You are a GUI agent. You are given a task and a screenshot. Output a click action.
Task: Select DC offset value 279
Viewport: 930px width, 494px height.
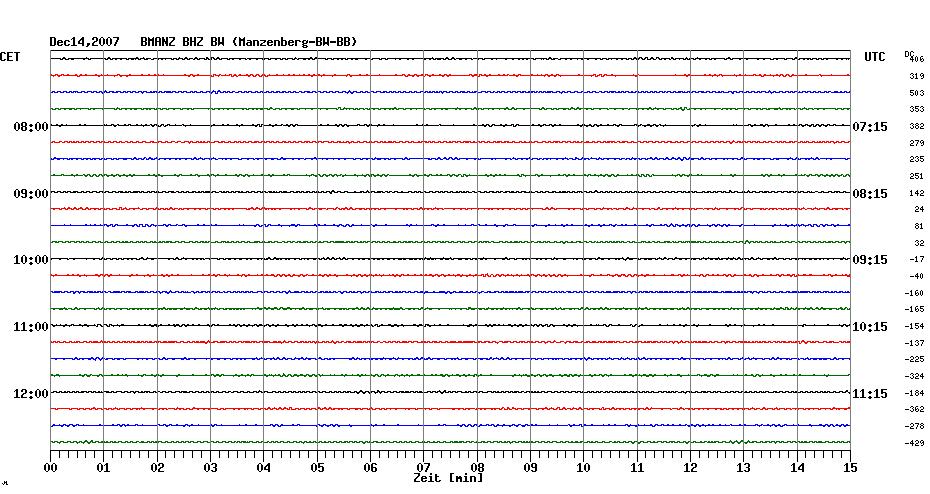[917, 144]
